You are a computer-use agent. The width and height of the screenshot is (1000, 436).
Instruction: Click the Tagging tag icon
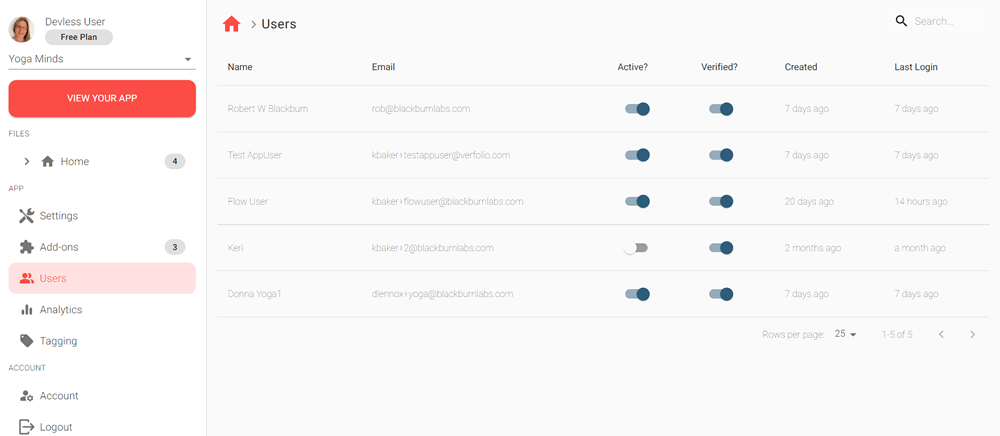26,341
